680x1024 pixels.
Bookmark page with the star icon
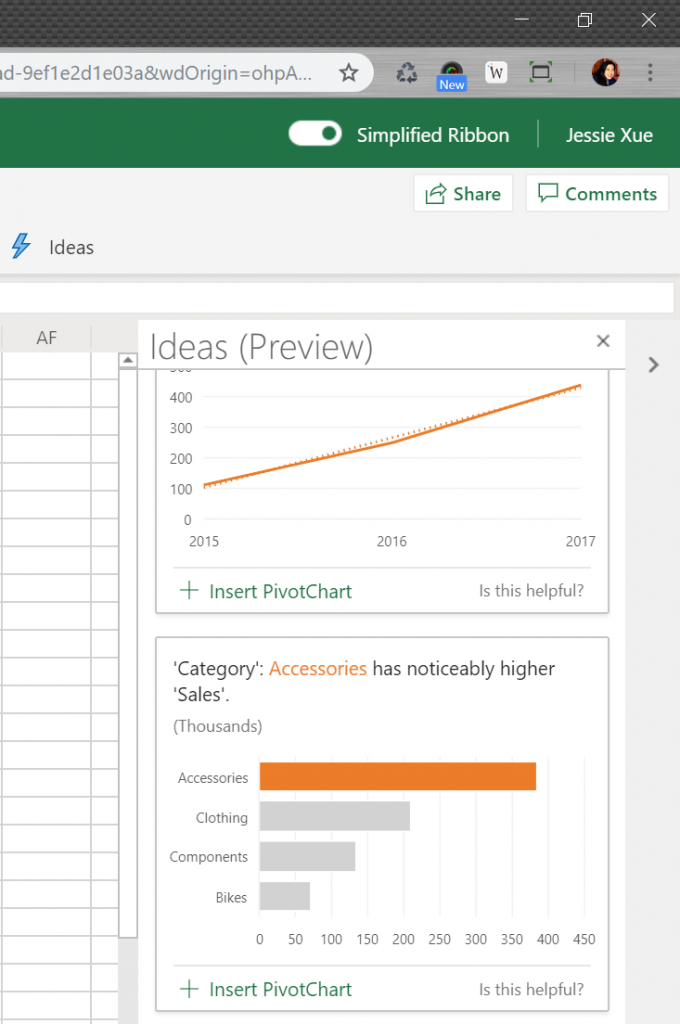348,72
